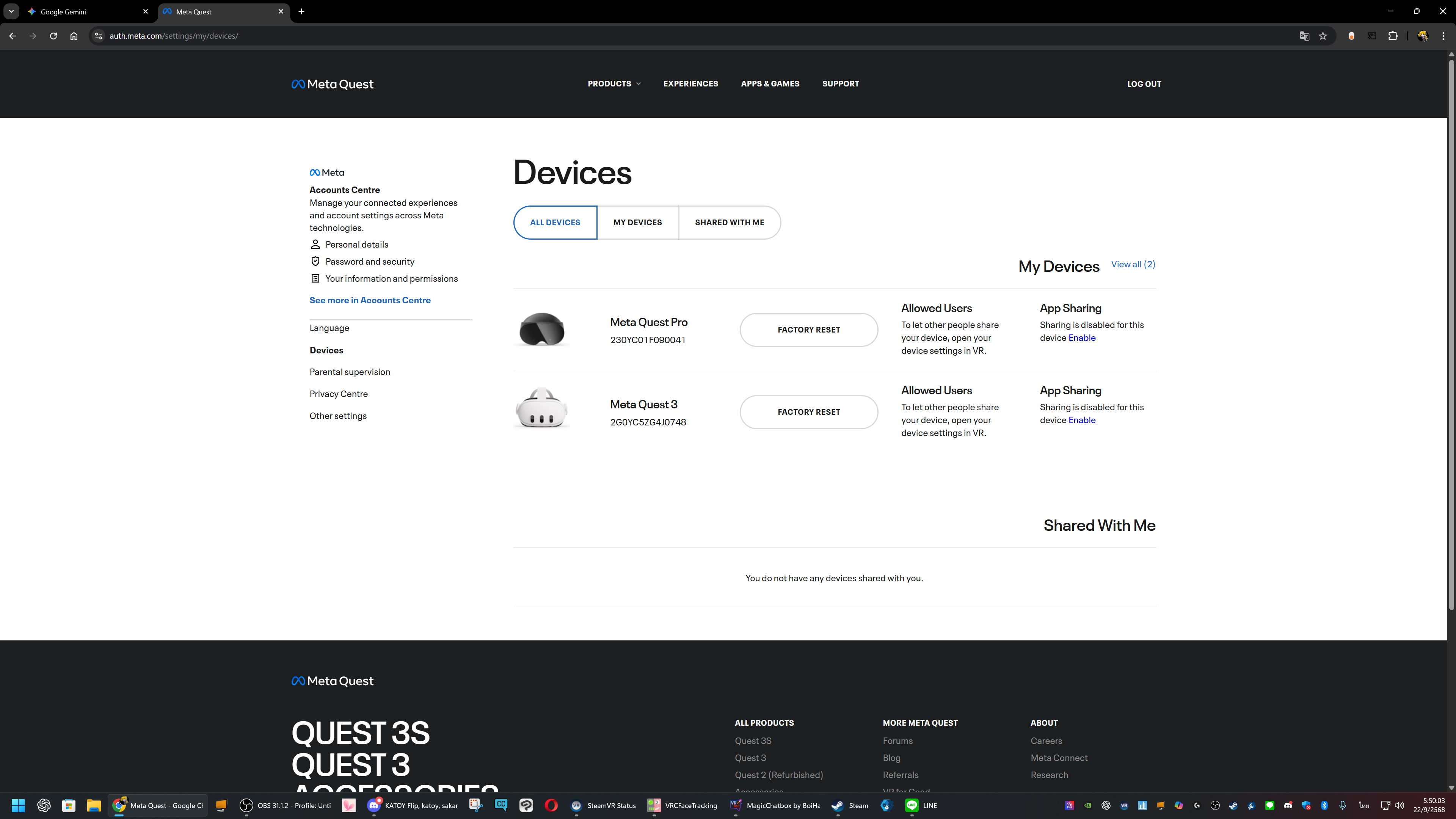The image size is (1456, 819).
Task: Open the Referrals footer link
Action: pyautogui.click(x=901, y=775)
